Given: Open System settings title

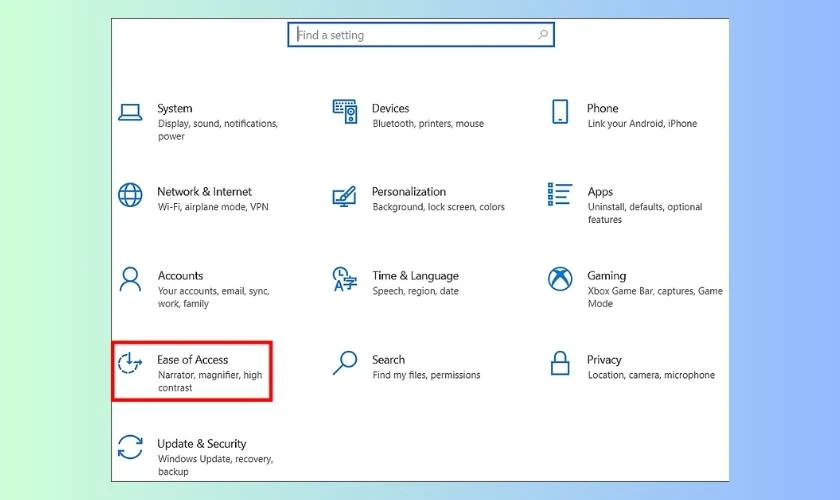Looking at the screenshot, I should coord(175,108).
